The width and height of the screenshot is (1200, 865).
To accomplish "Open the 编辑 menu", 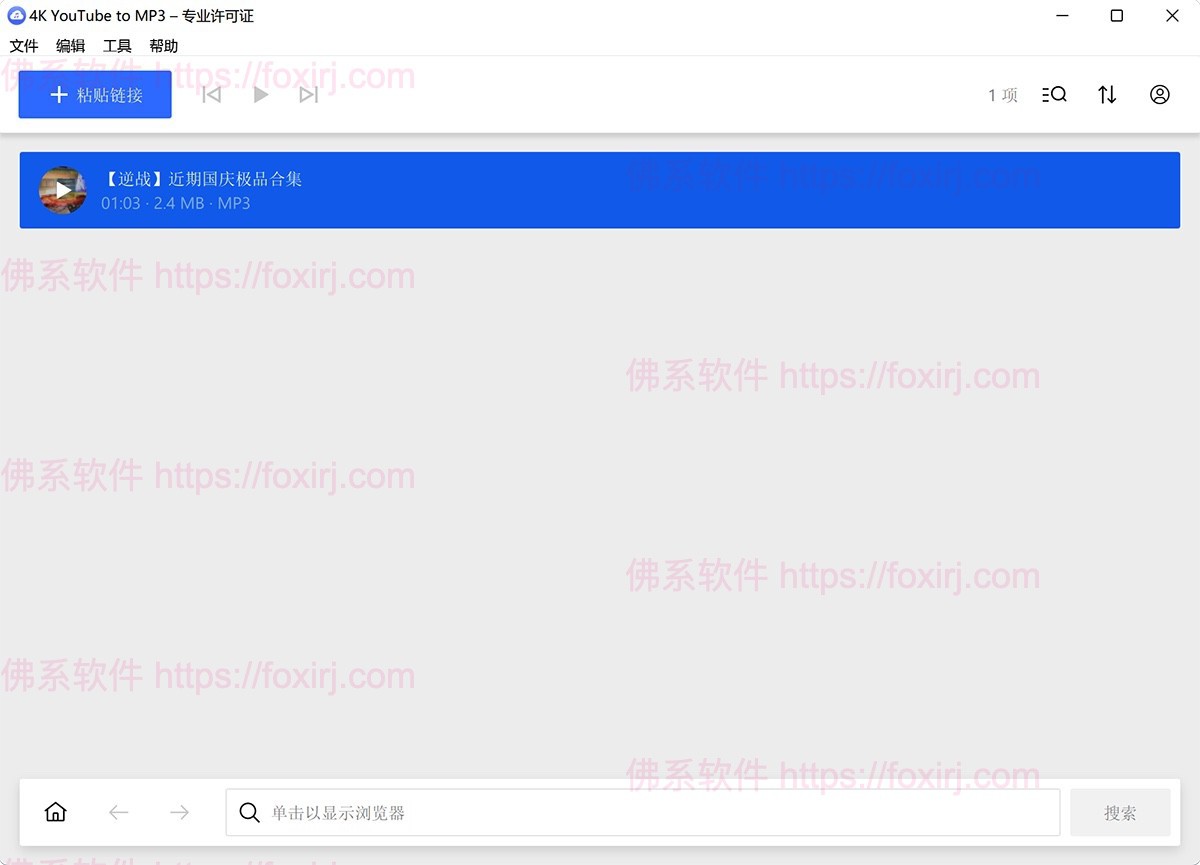I will tap(70, 45).
